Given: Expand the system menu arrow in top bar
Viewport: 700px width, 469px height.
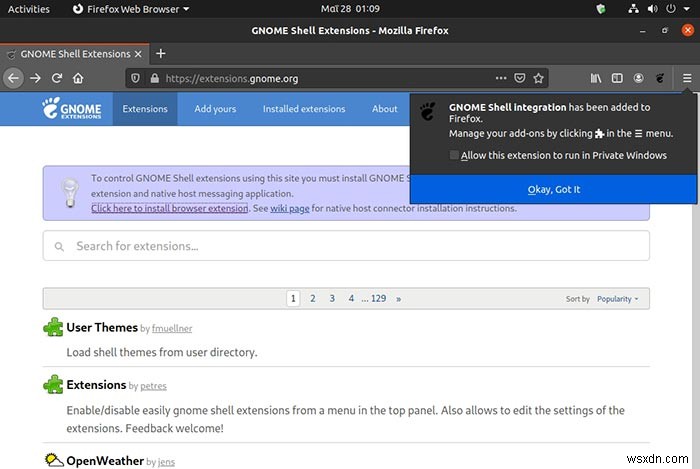Looking at the screenshot, I should click(x=687, y=8).
